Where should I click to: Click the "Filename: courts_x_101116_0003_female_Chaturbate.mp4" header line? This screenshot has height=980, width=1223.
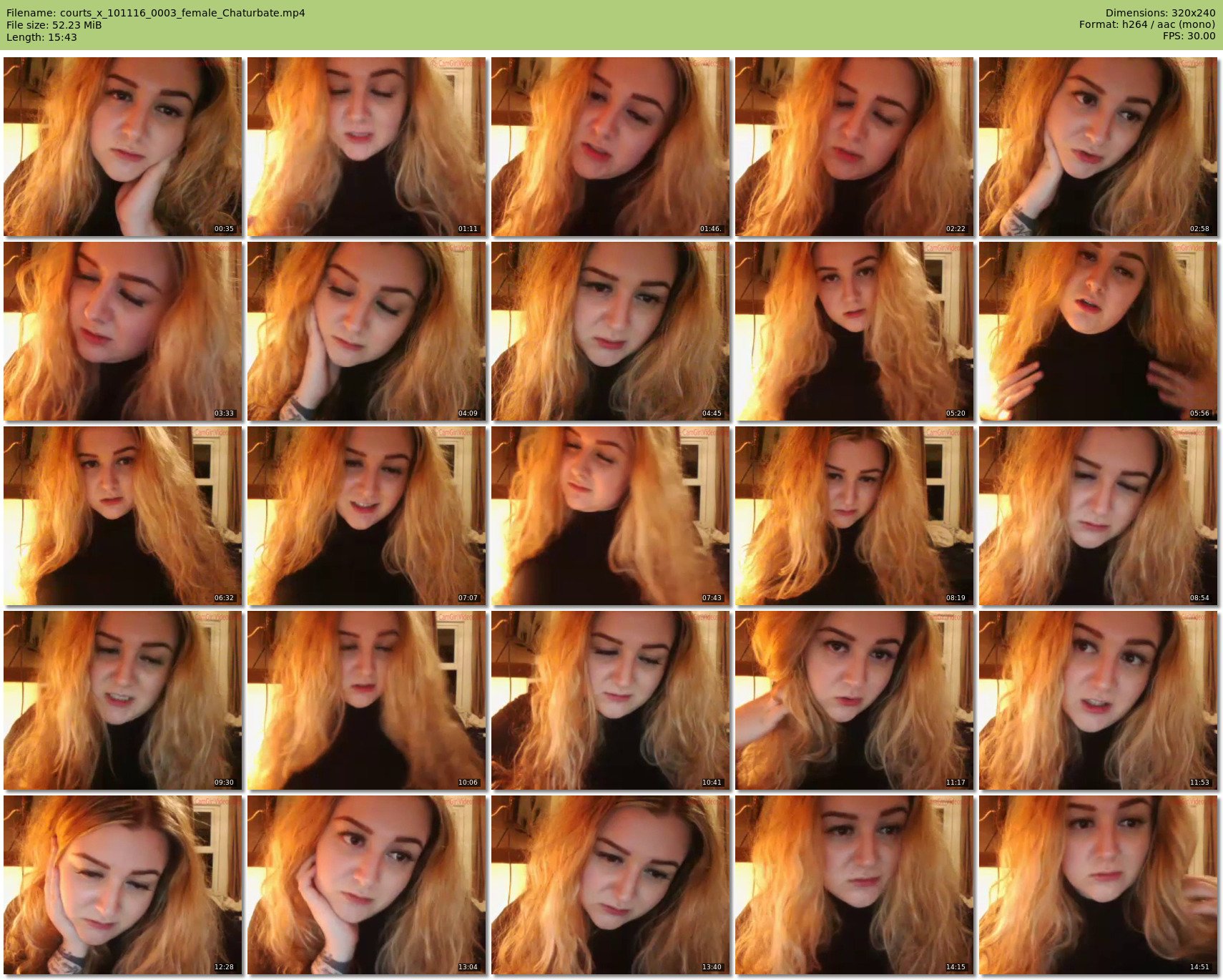click(156, 13)
